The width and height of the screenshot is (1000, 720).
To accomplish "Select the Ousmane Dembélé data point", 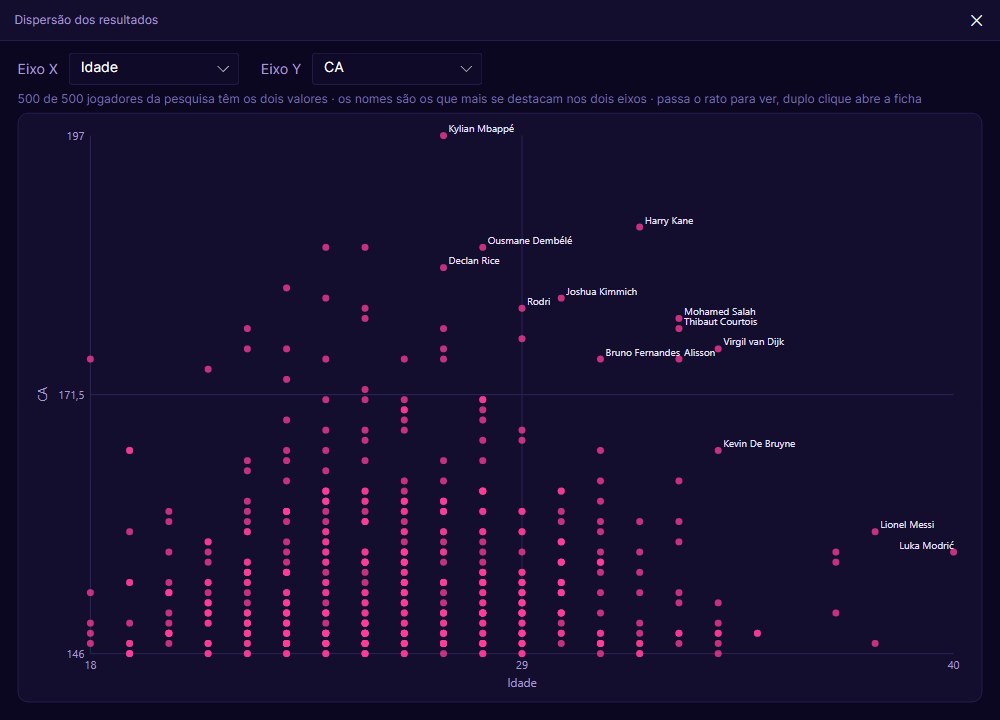I will (x=483, y=247).
